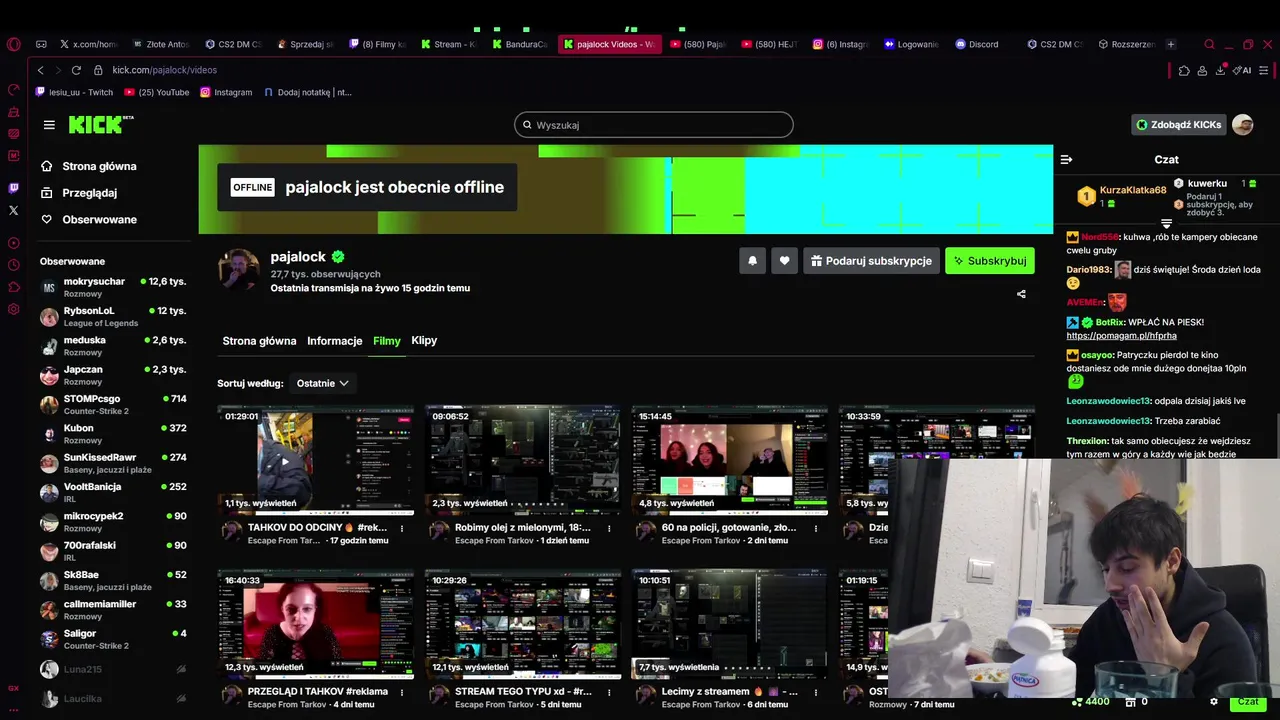The image size is (1280, 720).
Task: Click the share icon under Subskrybuj
Action: pos(1021,294)
